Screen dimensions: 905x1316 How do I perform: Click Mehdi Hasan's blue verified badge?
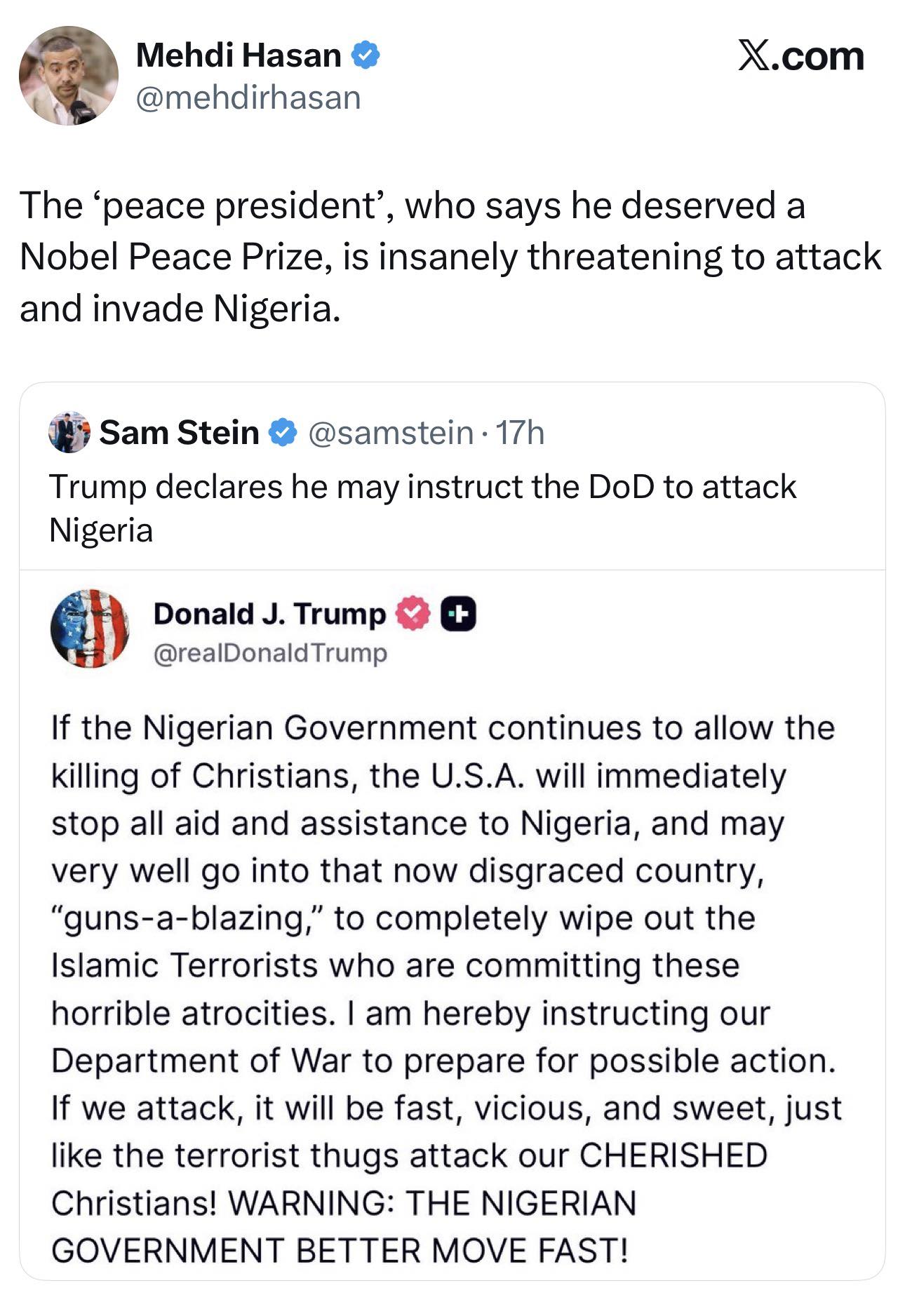click(x=366, y=55)
